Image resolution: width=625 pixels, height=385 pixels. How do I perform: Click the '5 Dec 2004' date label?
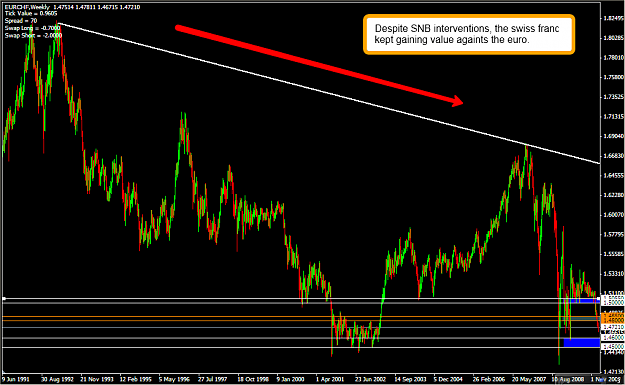point(448,379)
